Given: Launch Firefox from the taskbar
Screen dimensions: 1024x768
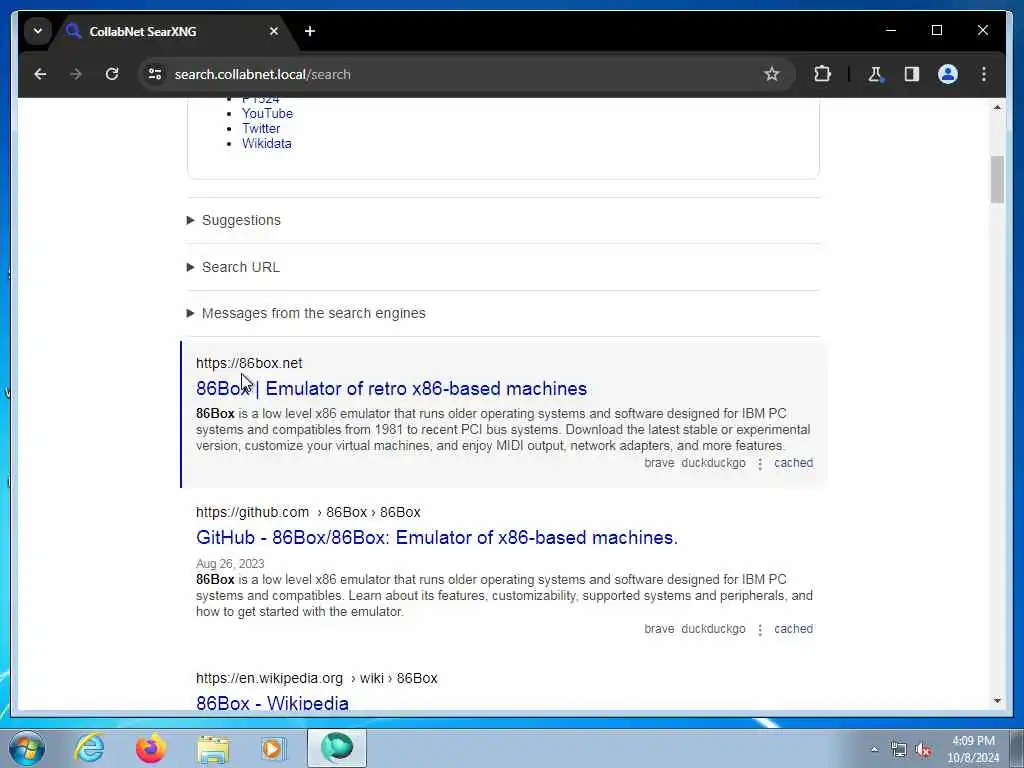Looking at the screenshot, I should point(150,748).
